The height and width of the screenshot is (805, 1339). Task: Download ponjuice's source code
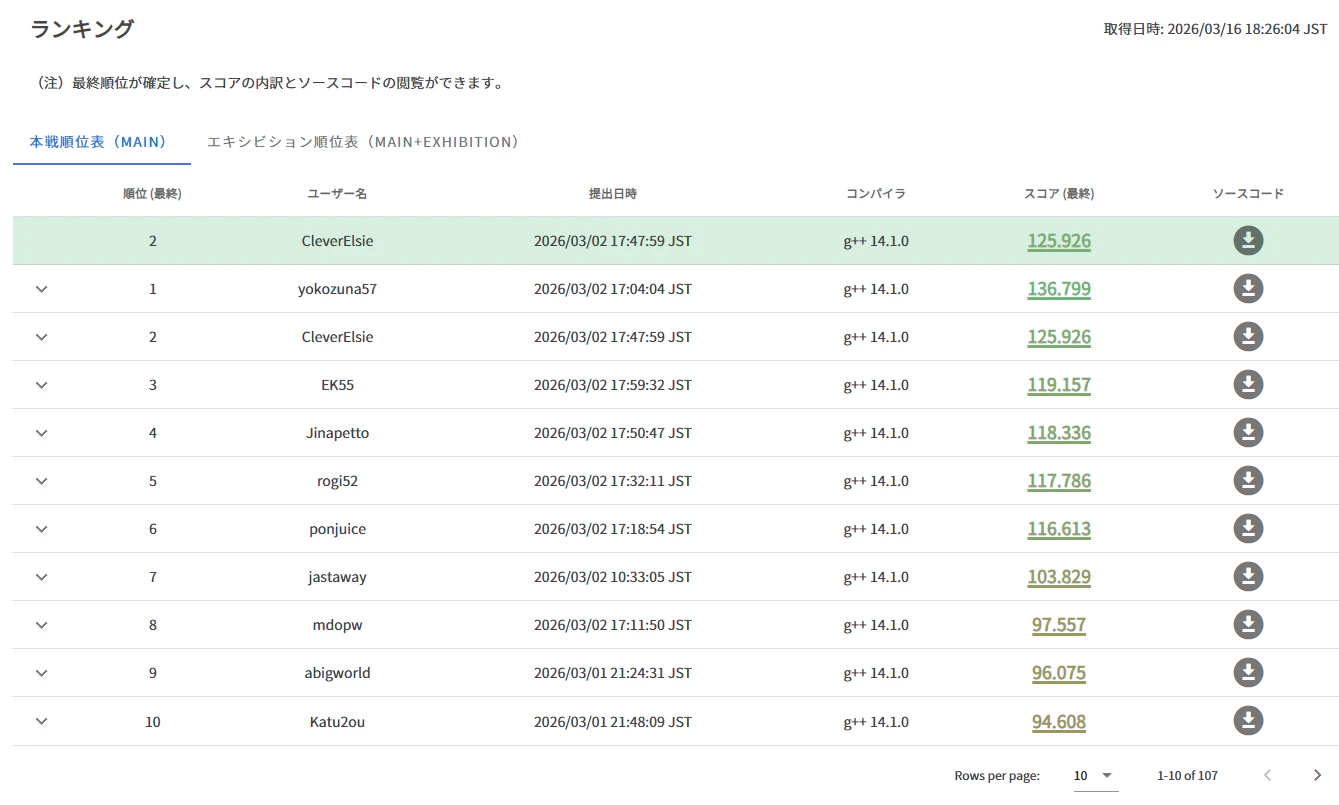[1248, 529]
